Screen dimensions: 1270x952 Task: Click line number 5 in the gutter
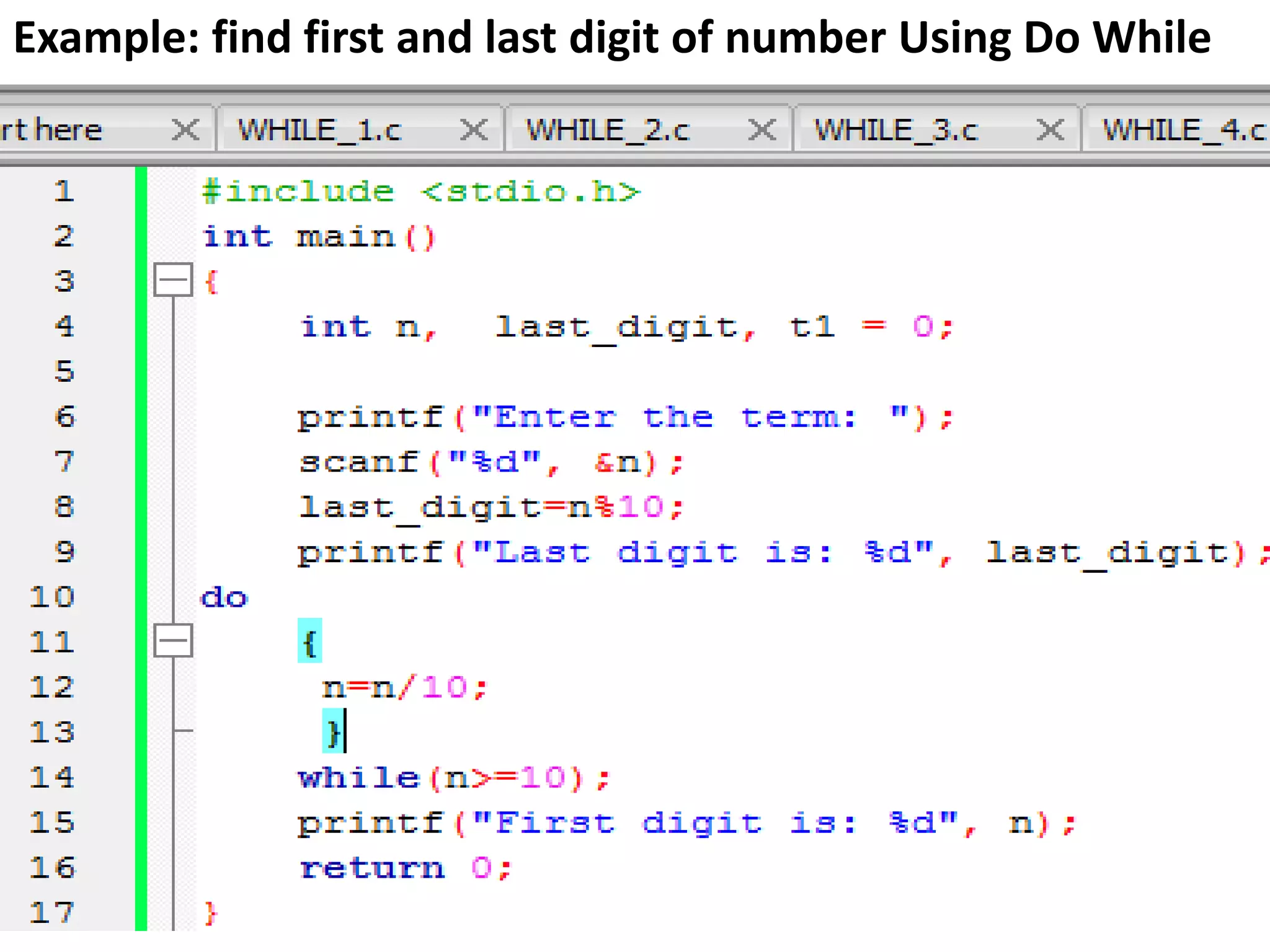tap(64, 371)
